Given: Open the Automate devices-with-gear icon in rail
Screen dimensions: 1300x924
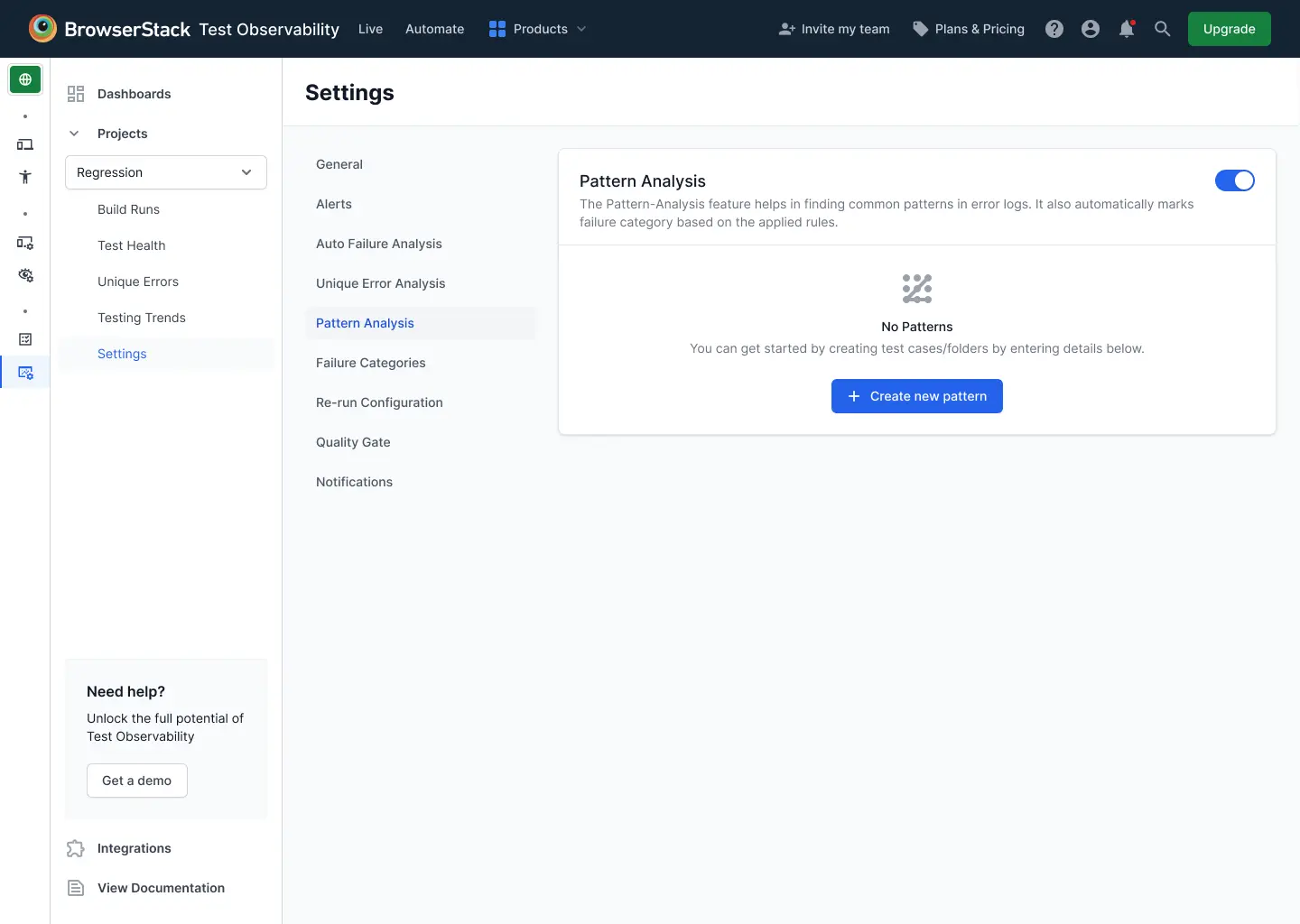Looking at the screenshot, I should coord(25,243).
